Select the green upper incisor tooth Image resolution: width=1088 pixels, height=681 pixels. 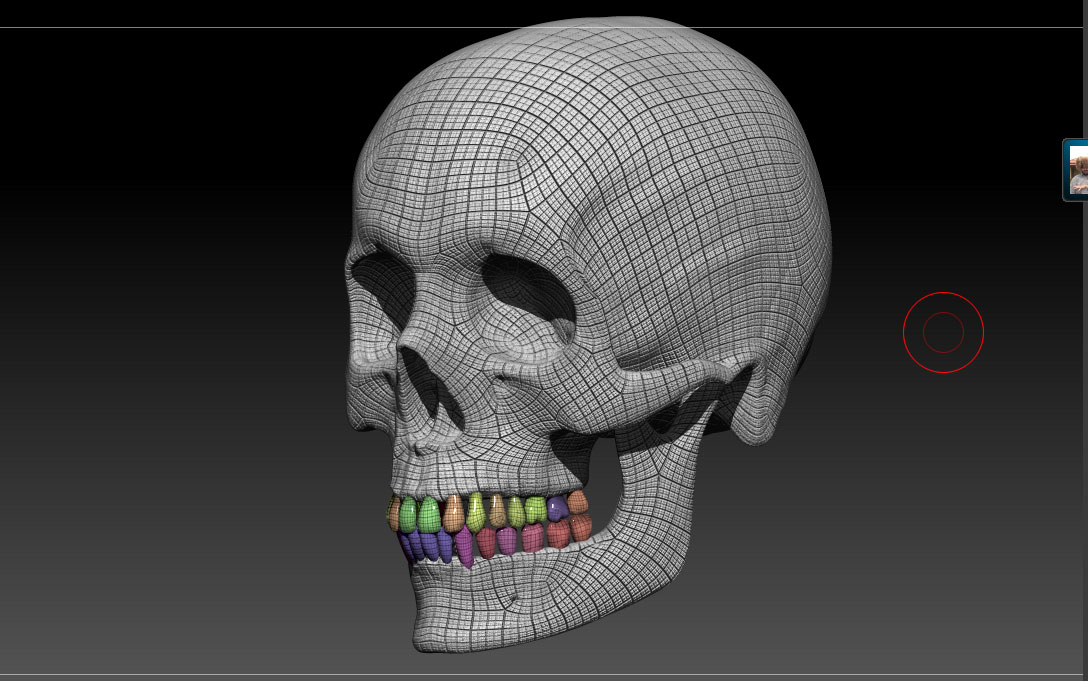tap(410, 510)
